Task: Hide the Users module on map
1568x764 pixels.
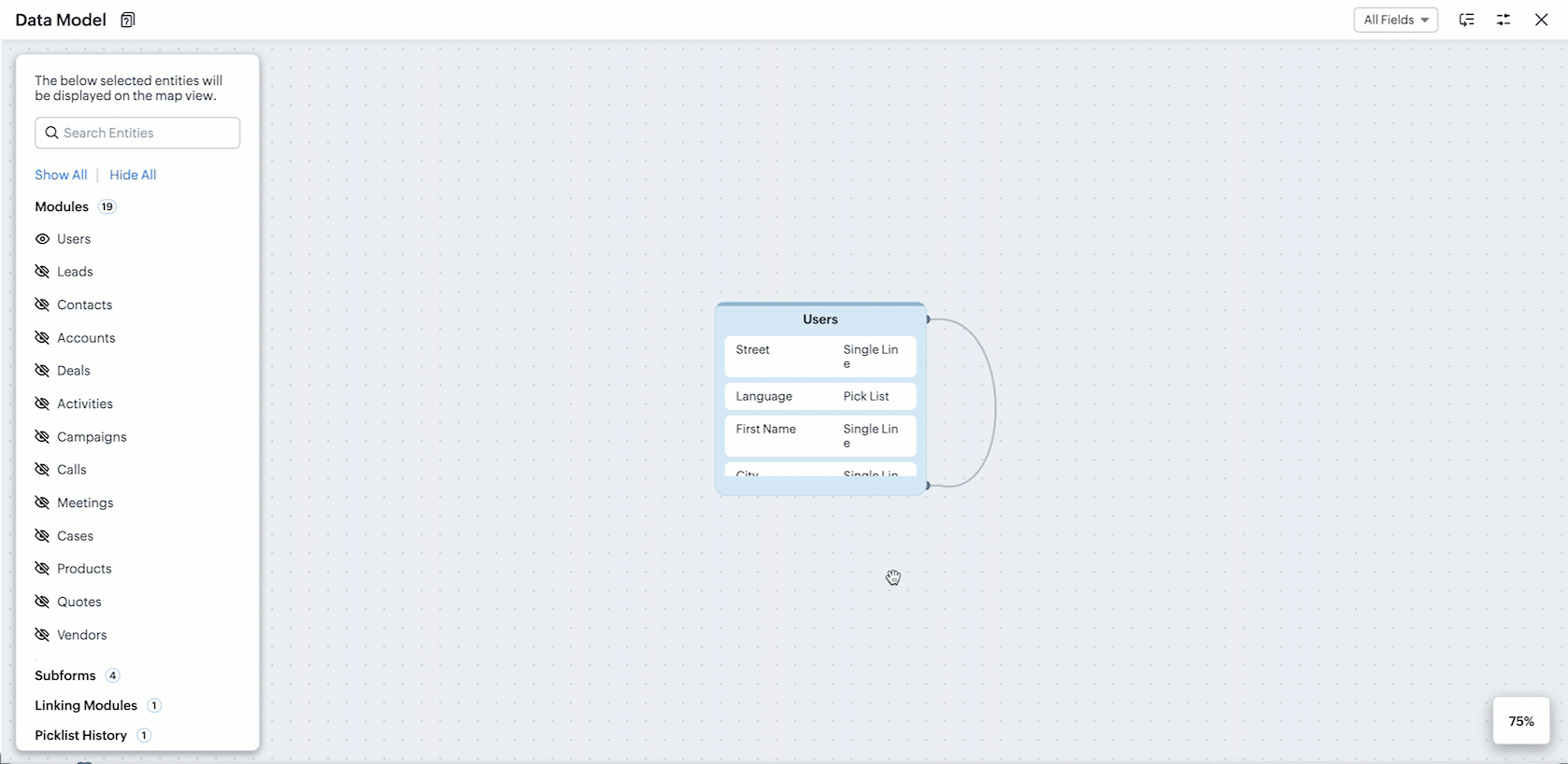Action: [x=42, y=239]
